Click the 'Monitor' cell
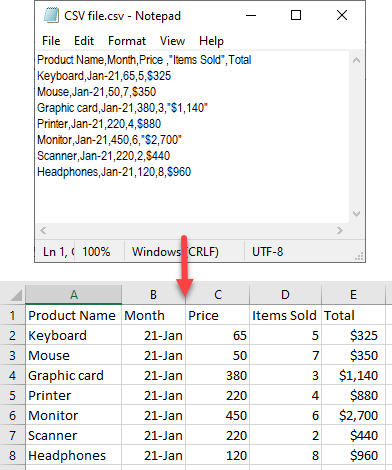Viewport: 392px width, 470px height. point(74,415)
